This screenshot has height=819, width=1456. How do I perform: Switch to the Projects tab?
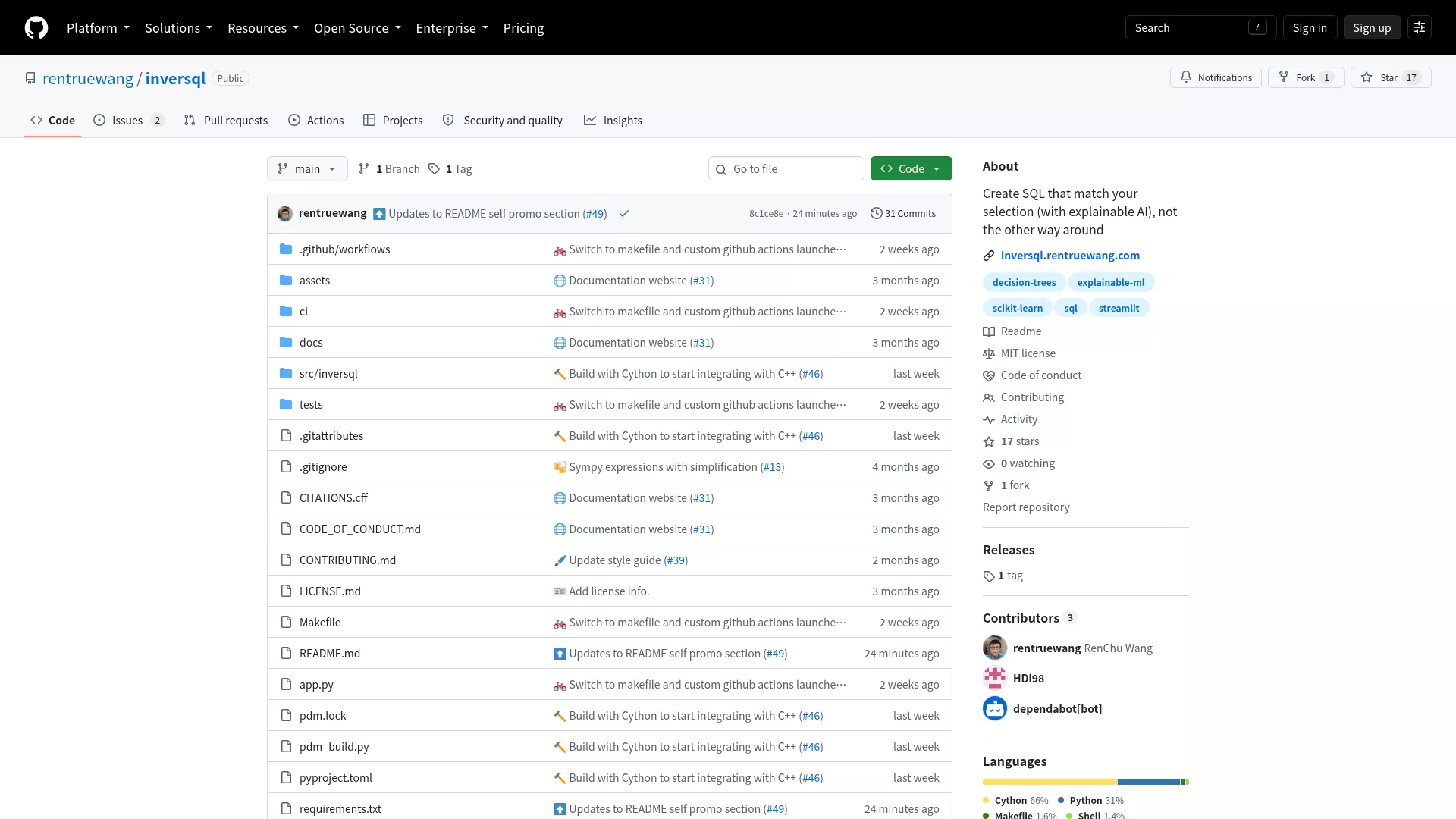(x=393, y=121)
